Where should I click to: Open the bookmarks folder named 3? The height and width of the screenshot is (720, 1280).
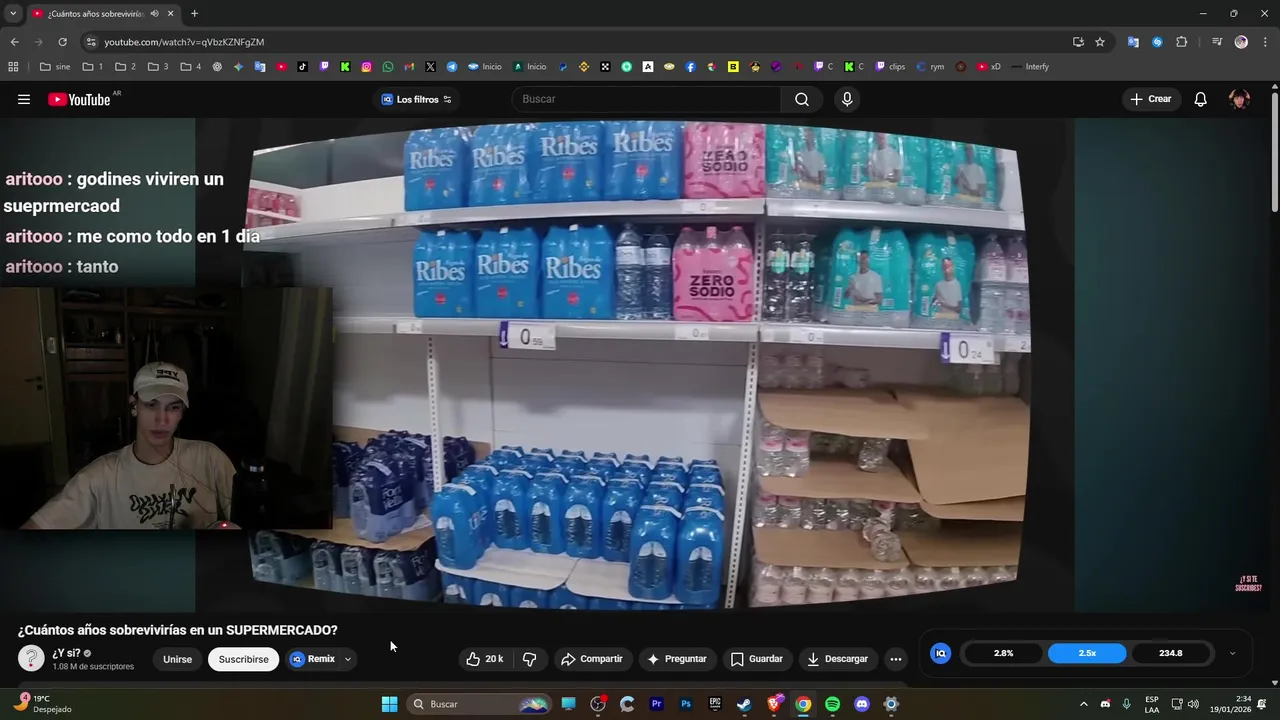click(158, 67)
